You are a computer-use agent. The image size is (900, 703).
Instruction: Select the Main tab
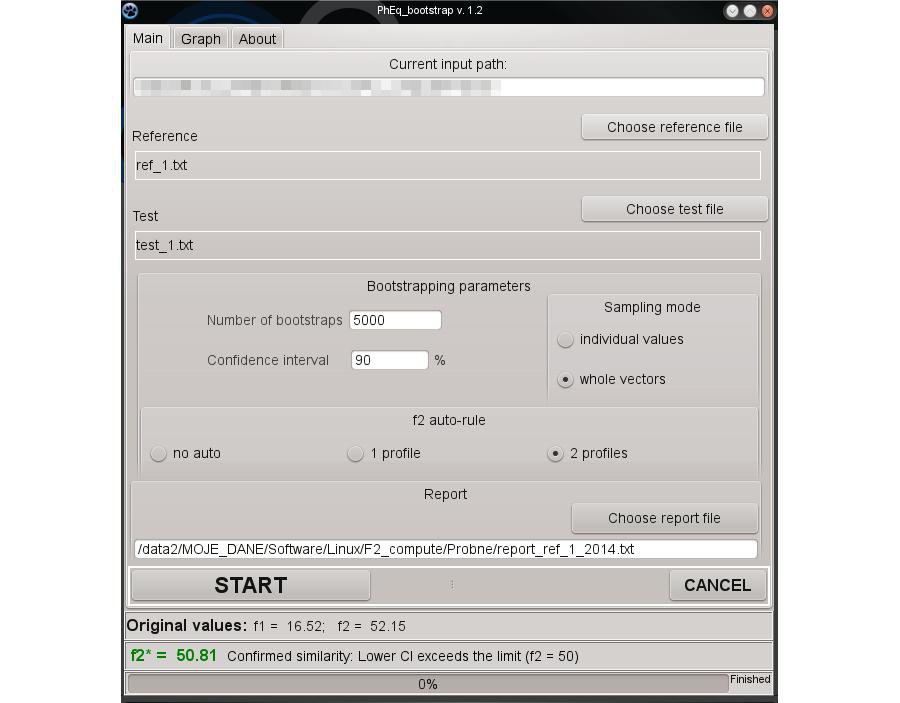coord(147,38)
